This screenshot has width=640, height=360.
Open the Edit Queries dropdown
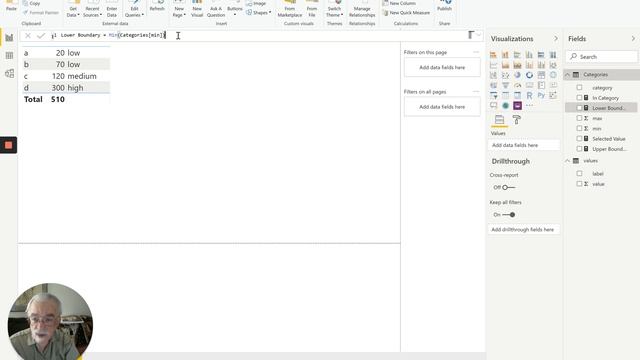(x=134, y=9)
